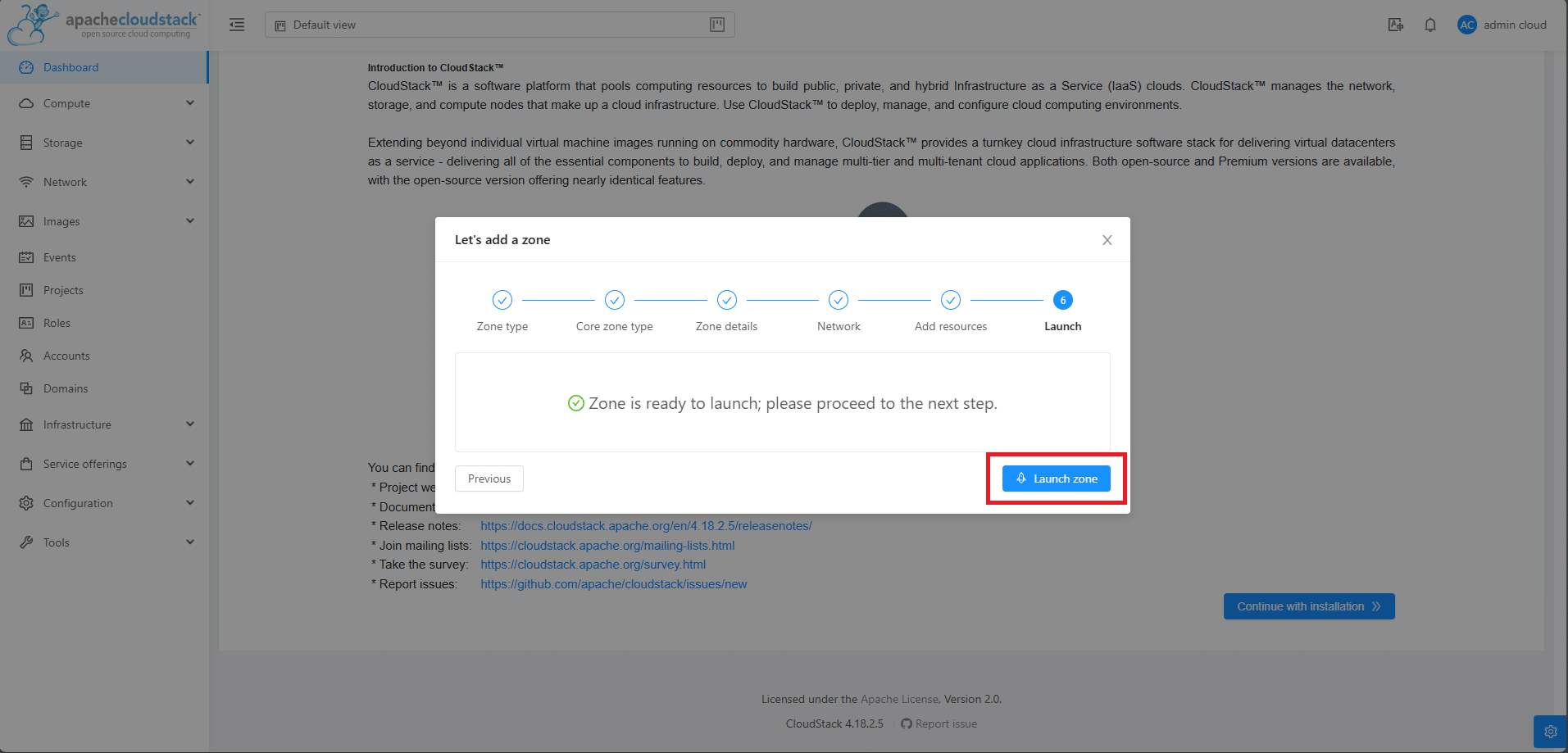Click the Infrastructure bank icon
Screen dimensions: 1568x753
(26, 424)
